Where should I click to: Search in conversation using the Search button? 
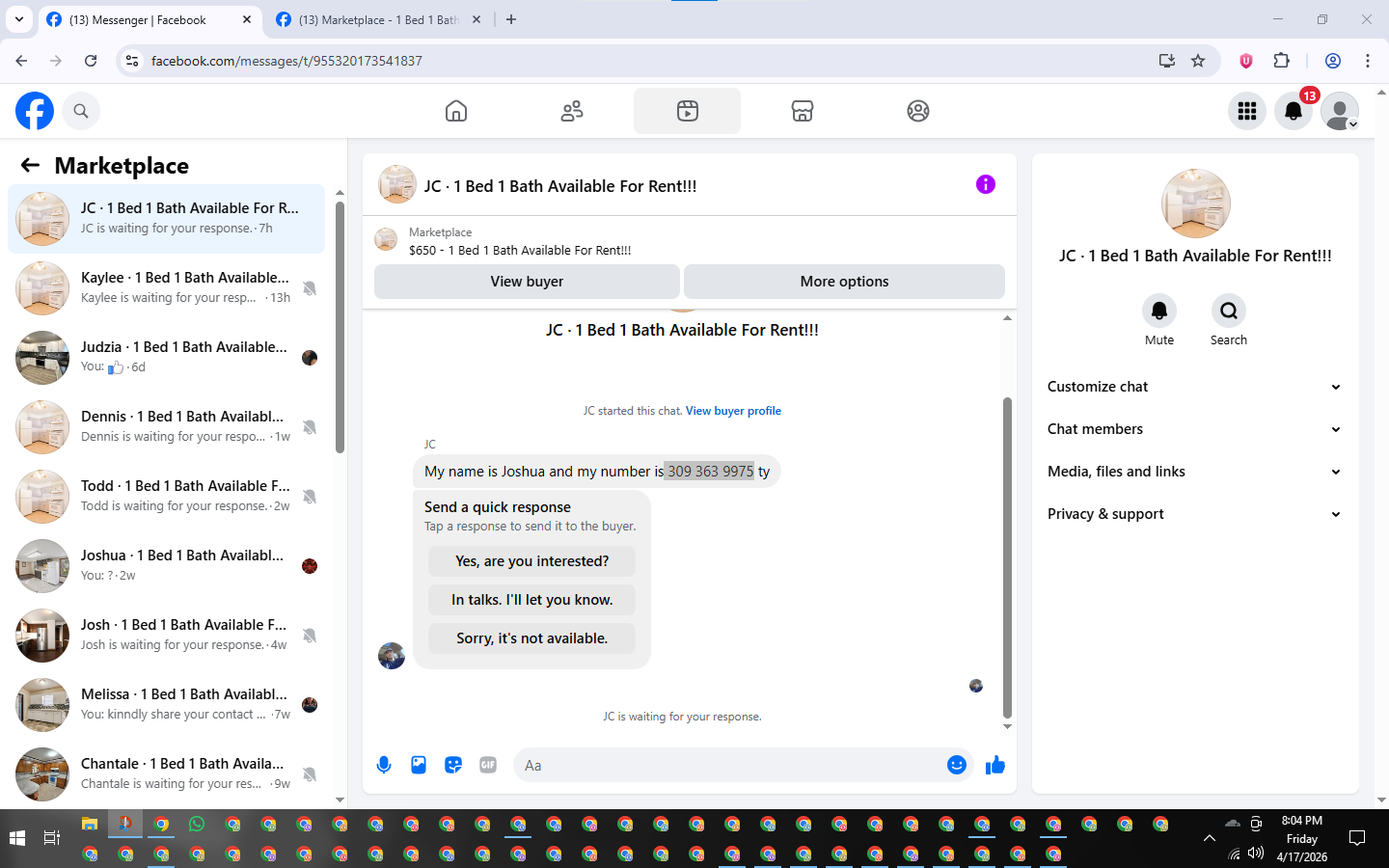pyautogui.click(x=1229, y=311)
